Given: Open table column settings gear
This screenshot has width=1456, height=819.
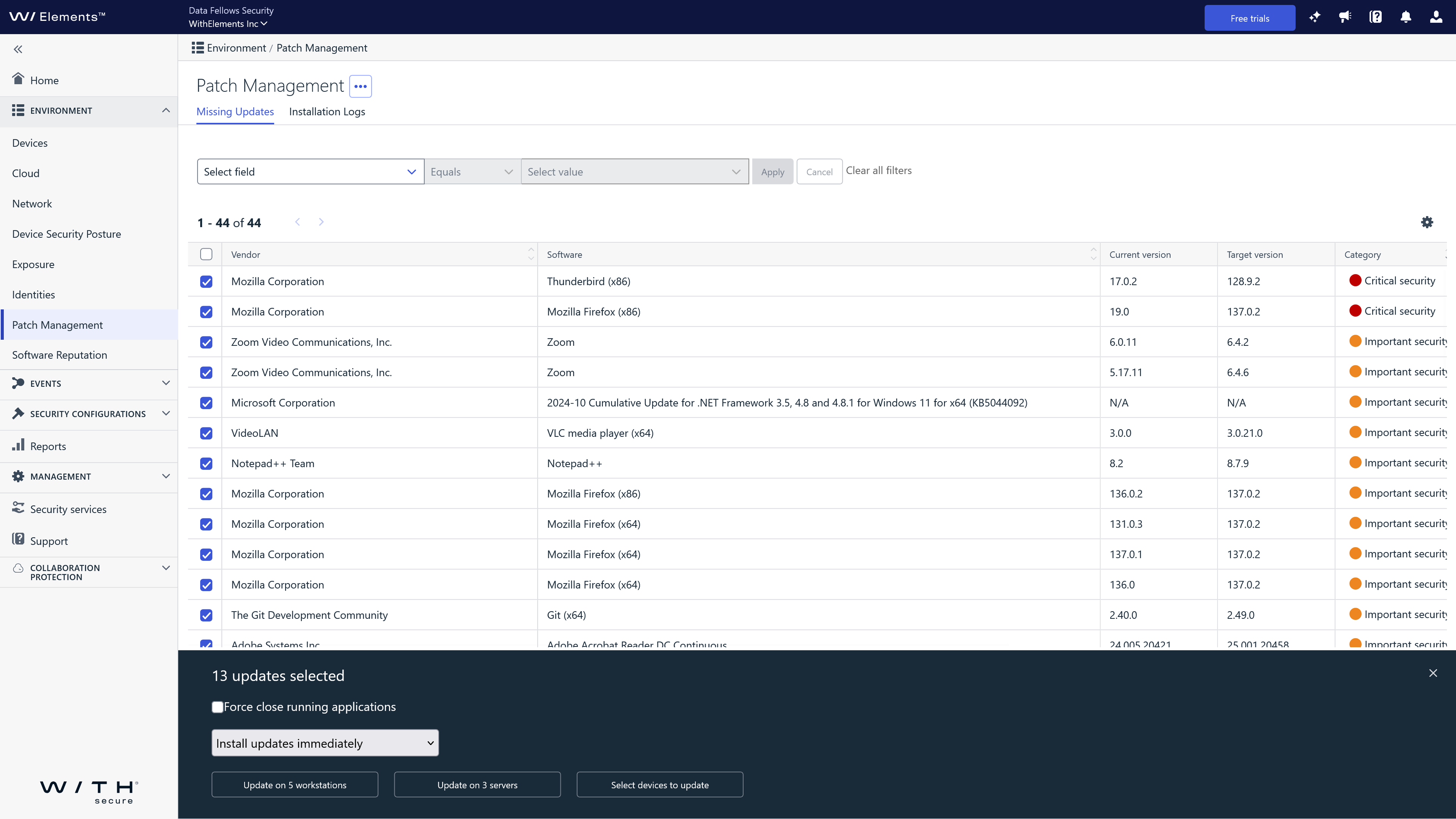Looking at the screenshot, I should (x=1426, y=222).
